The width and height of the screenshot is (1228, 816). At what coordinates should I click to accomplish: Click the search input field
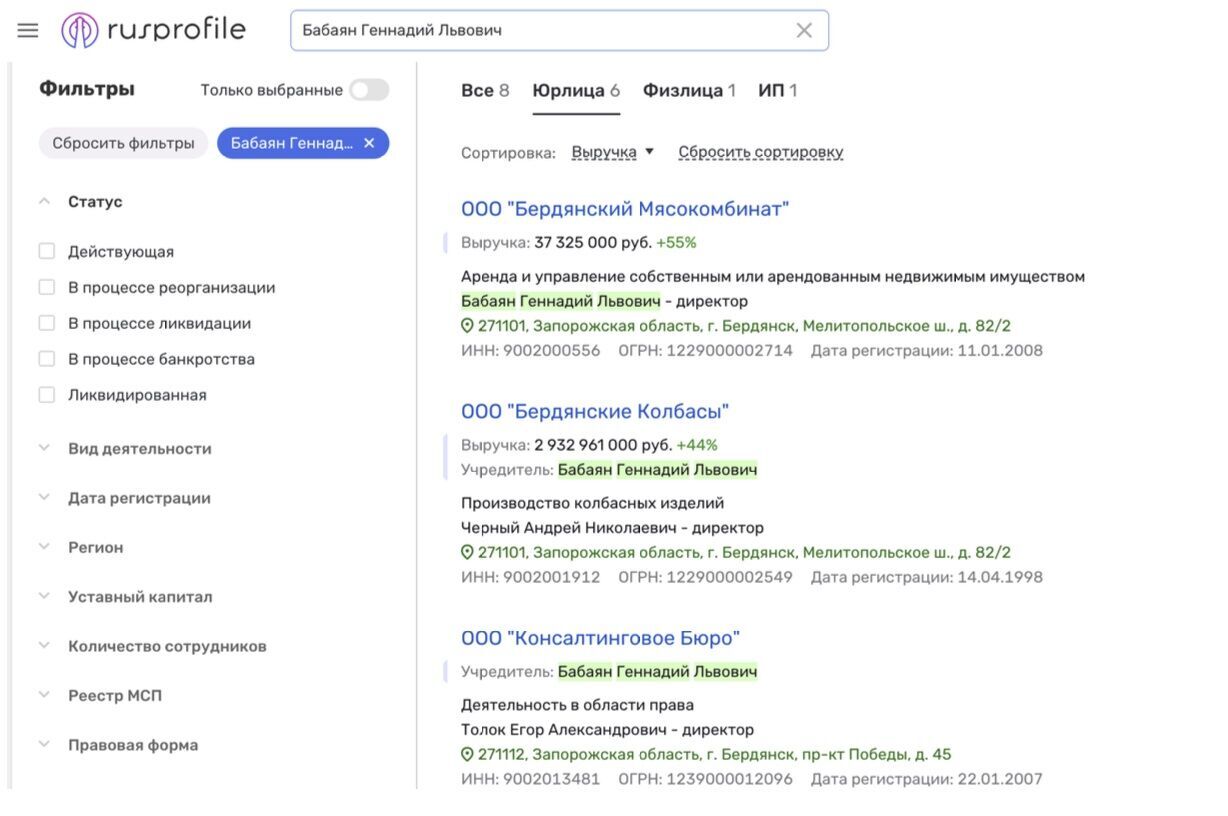(545, 30)
